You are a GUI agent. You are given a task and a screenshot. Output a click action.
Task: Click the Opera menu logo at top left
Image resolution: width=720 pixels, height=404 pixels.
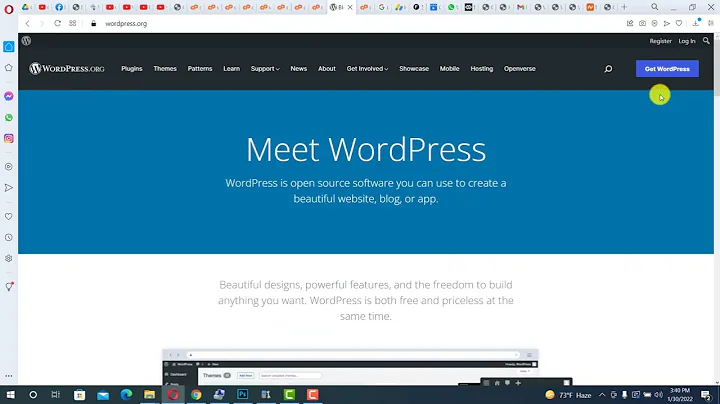tap(9, 9)
